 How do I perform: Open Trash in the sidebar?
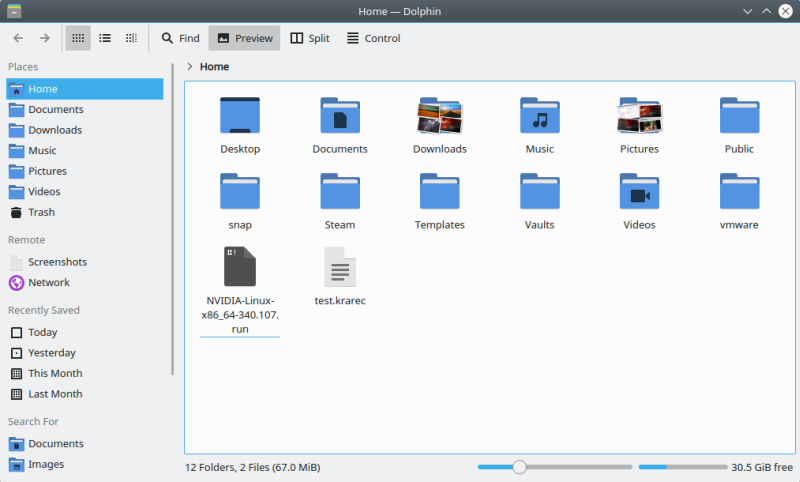[x=85, y=212]
